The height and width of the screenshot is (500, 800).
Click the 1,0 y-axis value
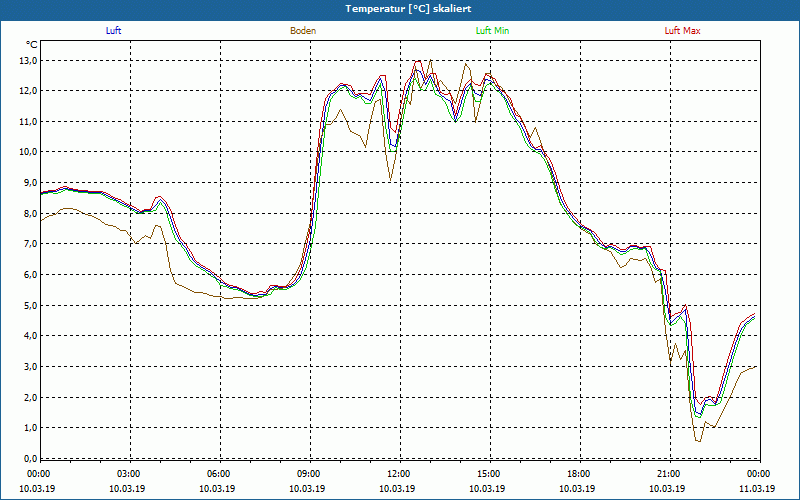(x=31, y=428)
